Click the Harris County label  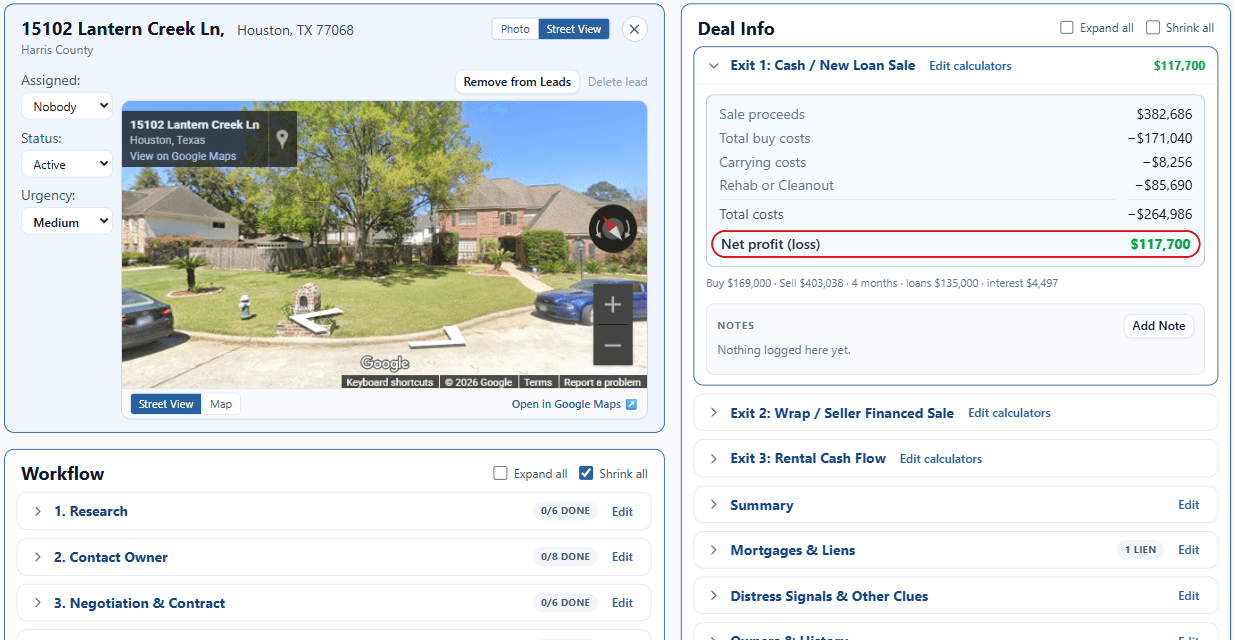[57, 50]
